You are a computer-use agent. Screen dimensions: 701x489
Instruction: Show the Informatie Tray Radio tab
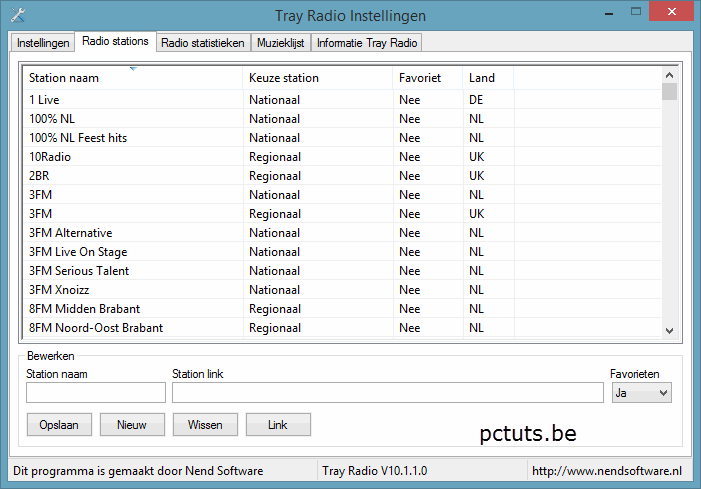point(367,43)
